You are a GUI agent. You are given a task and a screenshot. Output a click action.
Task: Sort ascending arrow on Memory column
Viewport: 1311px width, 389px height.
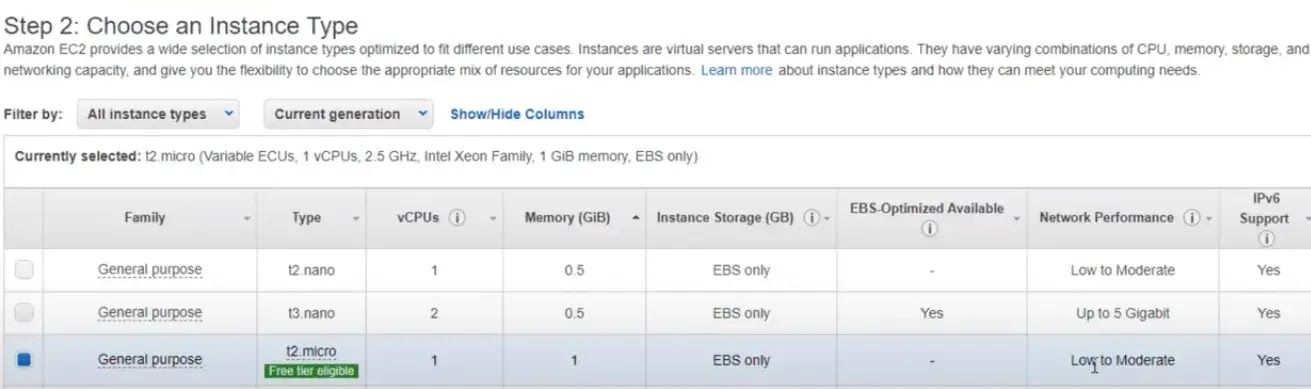tap(637, 218)
